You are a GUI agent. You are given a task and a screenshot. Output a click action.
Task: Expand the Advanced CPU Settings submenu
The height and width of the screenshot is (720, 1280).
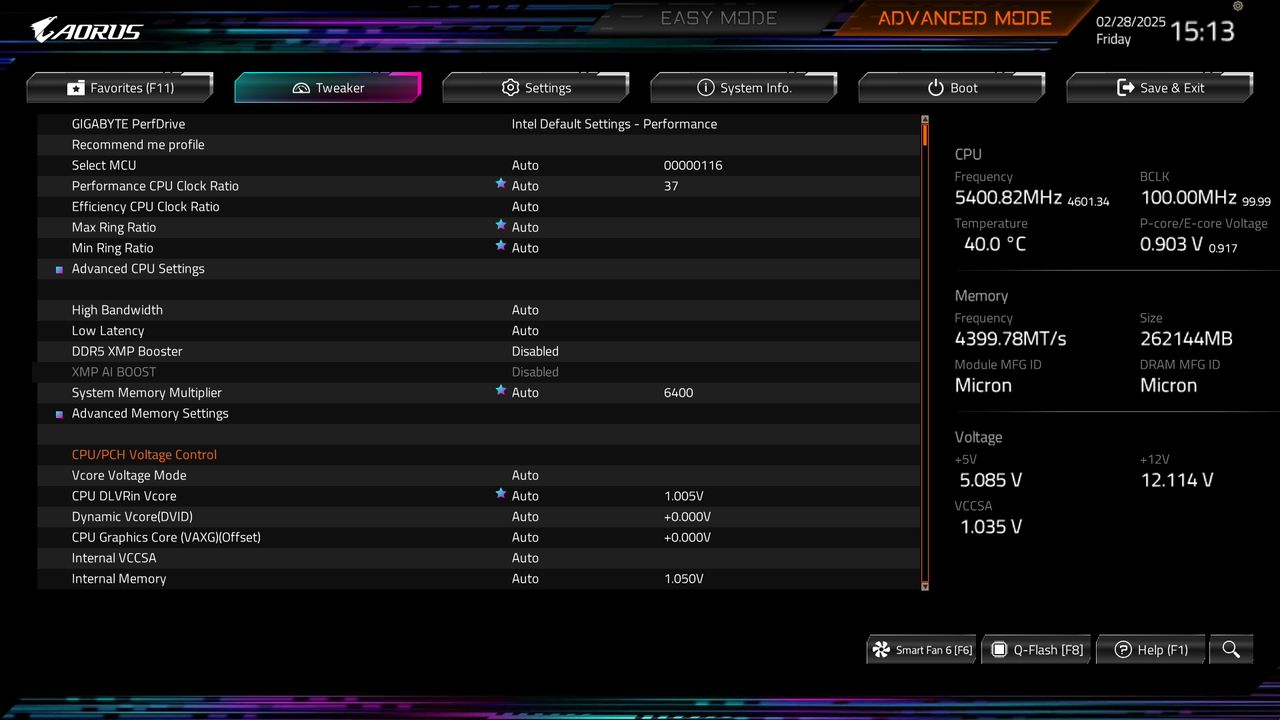[x=138, y=269]
